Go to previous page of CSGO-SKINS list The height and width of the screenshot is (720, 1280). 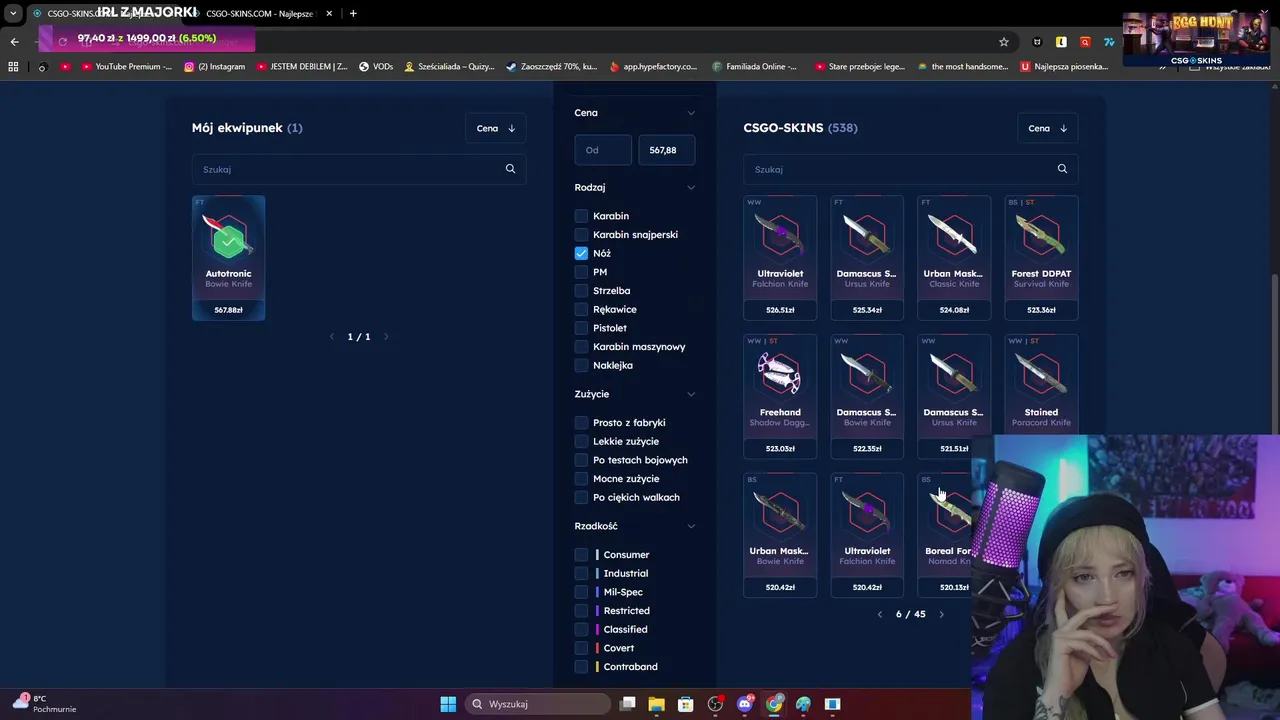880,614
